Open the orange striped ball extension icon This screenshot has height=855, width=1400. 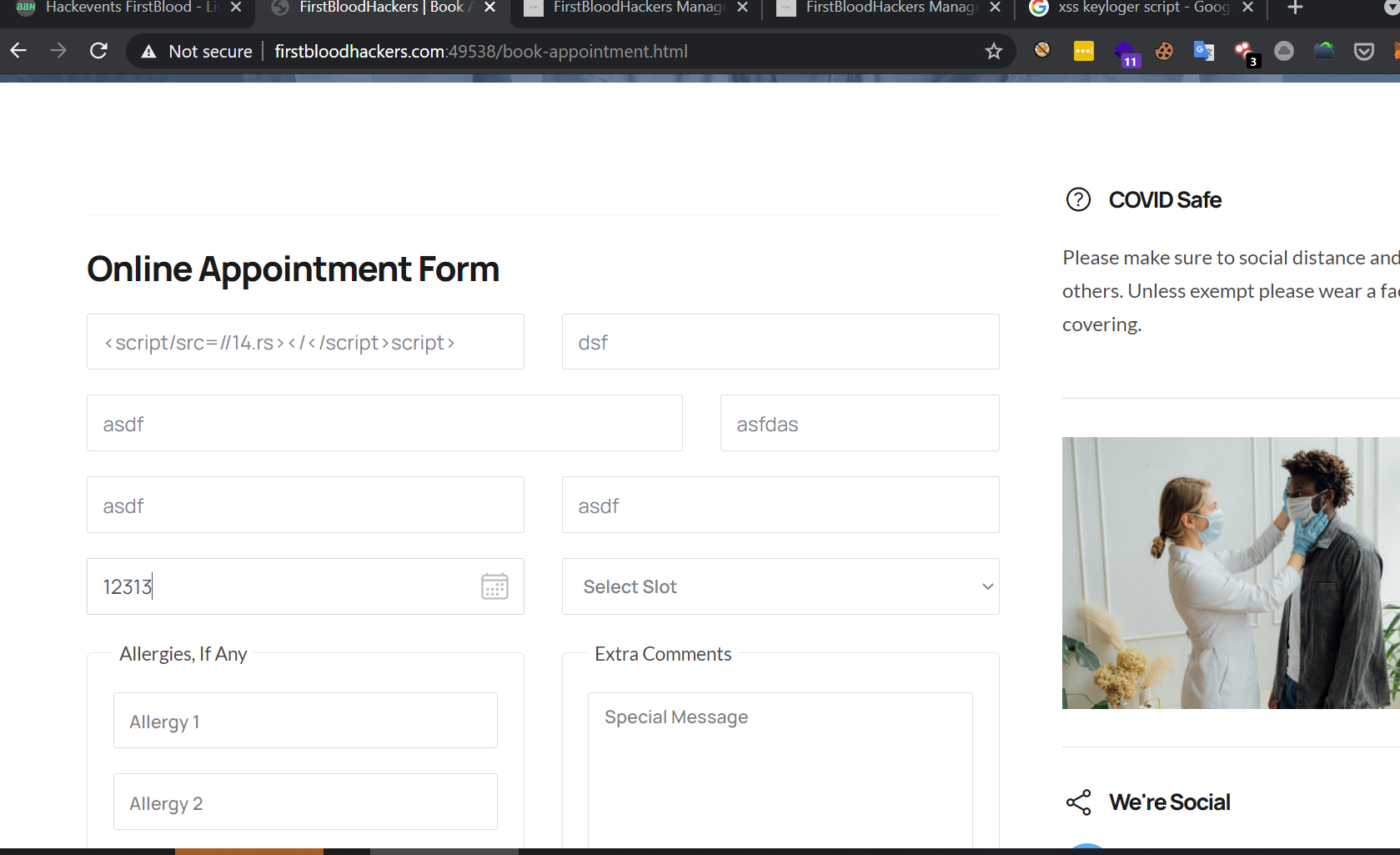point(1041,50)
